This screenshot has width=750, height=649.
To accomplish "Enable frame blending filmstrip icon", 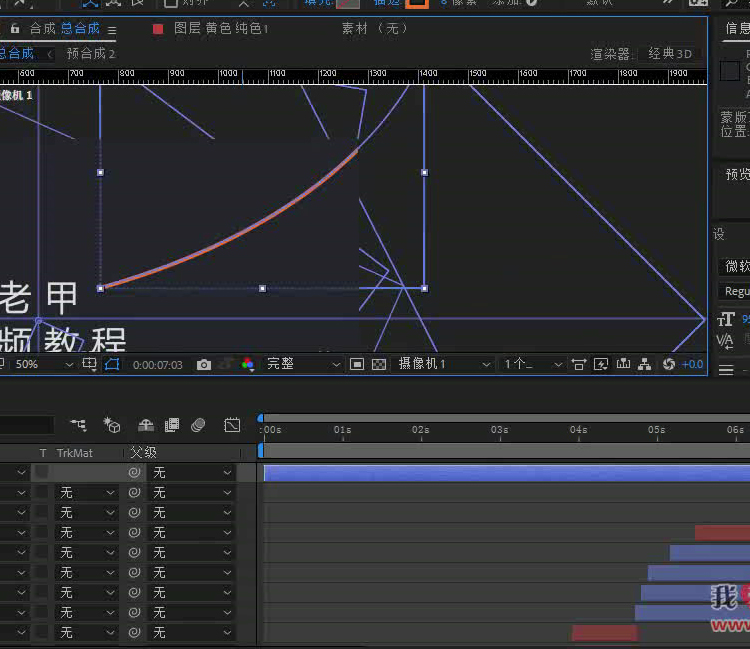I will [172, 425].
